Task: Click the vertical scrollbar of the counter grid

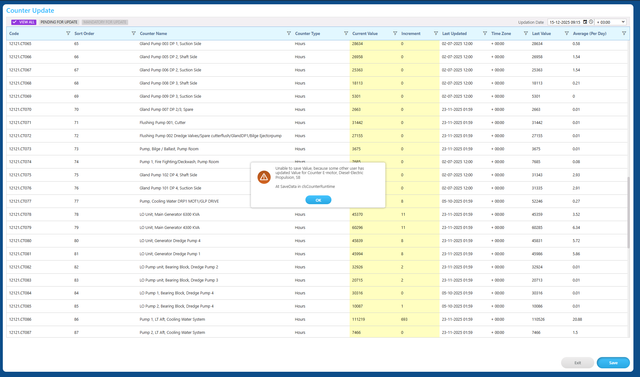Action: coord(629,212)
